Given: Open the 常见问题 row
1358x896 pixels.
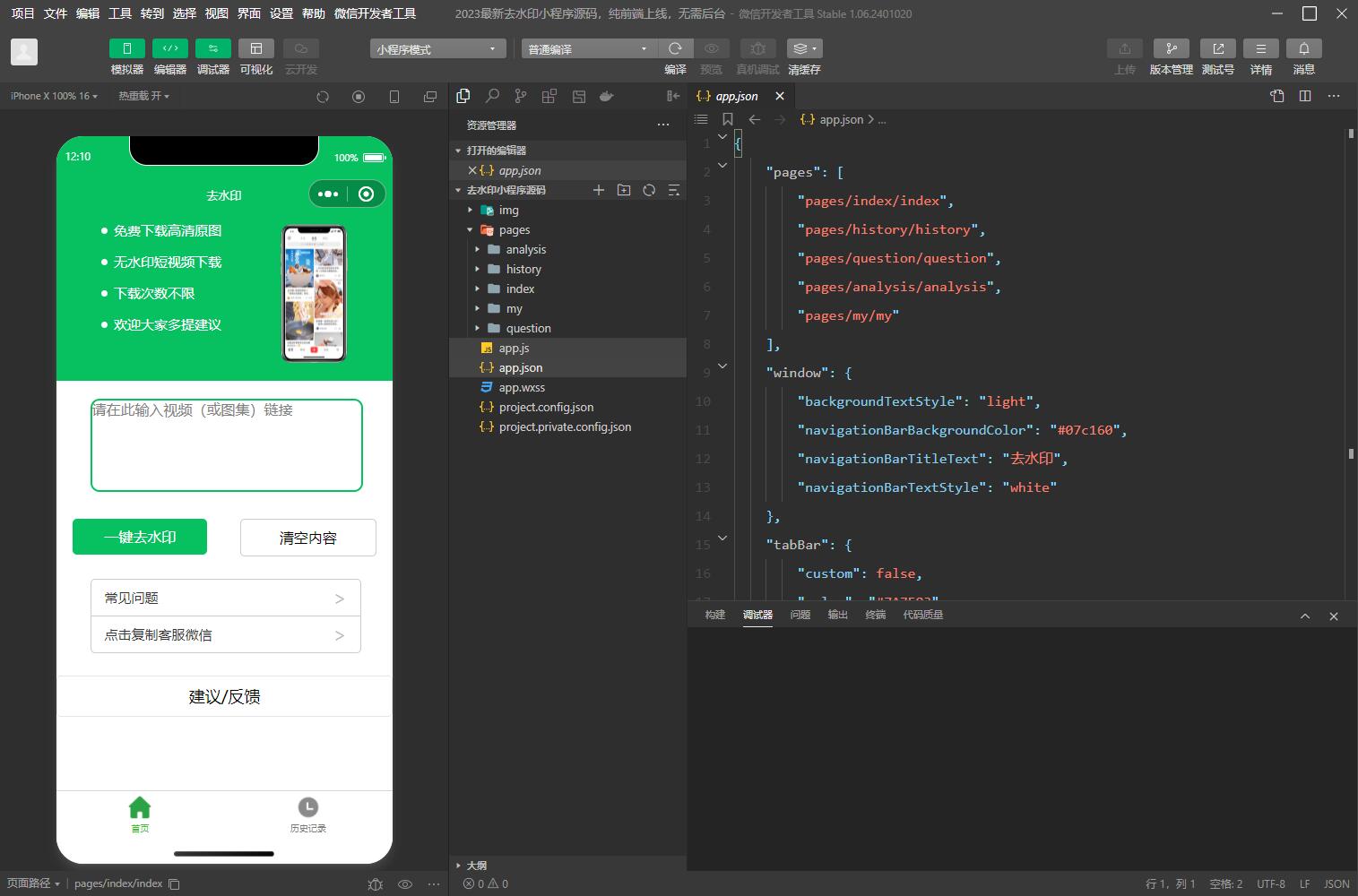Looking at the screenshot, I should point(226,598).
